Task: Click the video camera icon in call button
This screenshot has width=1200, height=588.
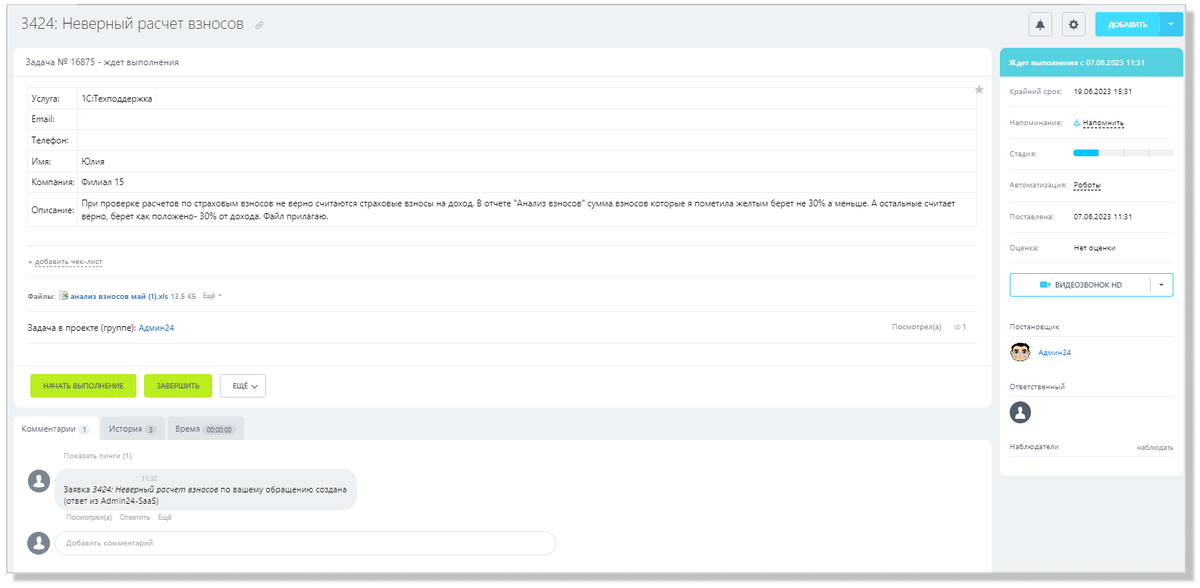Action: point(1045,285)
